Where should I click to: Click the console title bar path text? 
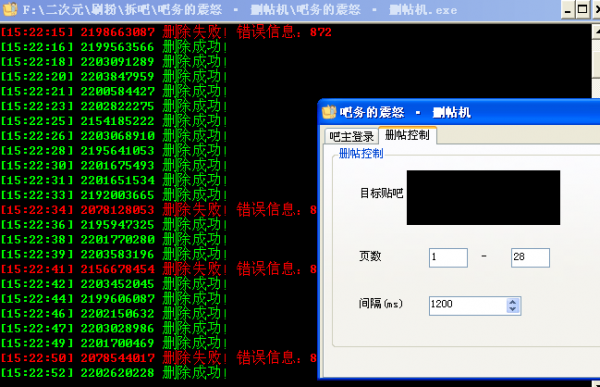click(x=240, y=10)
